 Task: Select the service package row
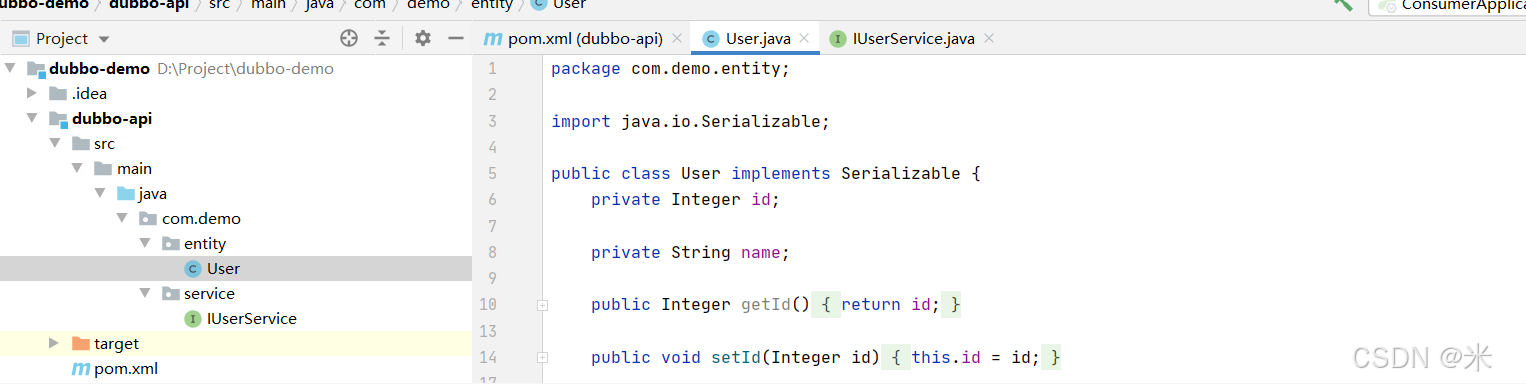pyautogui.click(x=235, y=294)
